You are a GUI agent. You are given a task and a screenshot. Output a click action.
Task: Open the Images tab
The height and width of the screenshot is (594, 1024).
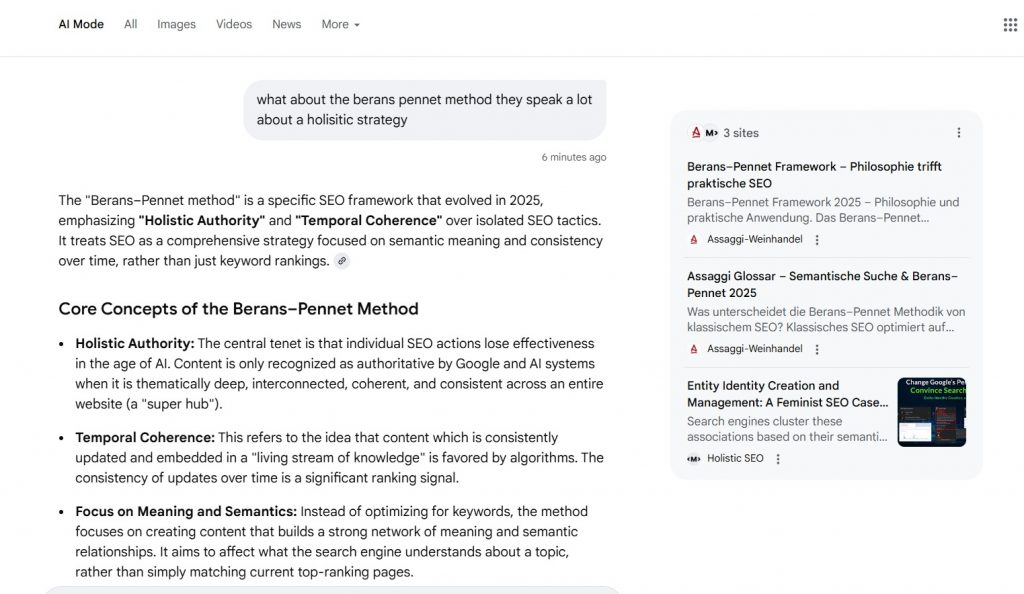(x=176, y=24)
